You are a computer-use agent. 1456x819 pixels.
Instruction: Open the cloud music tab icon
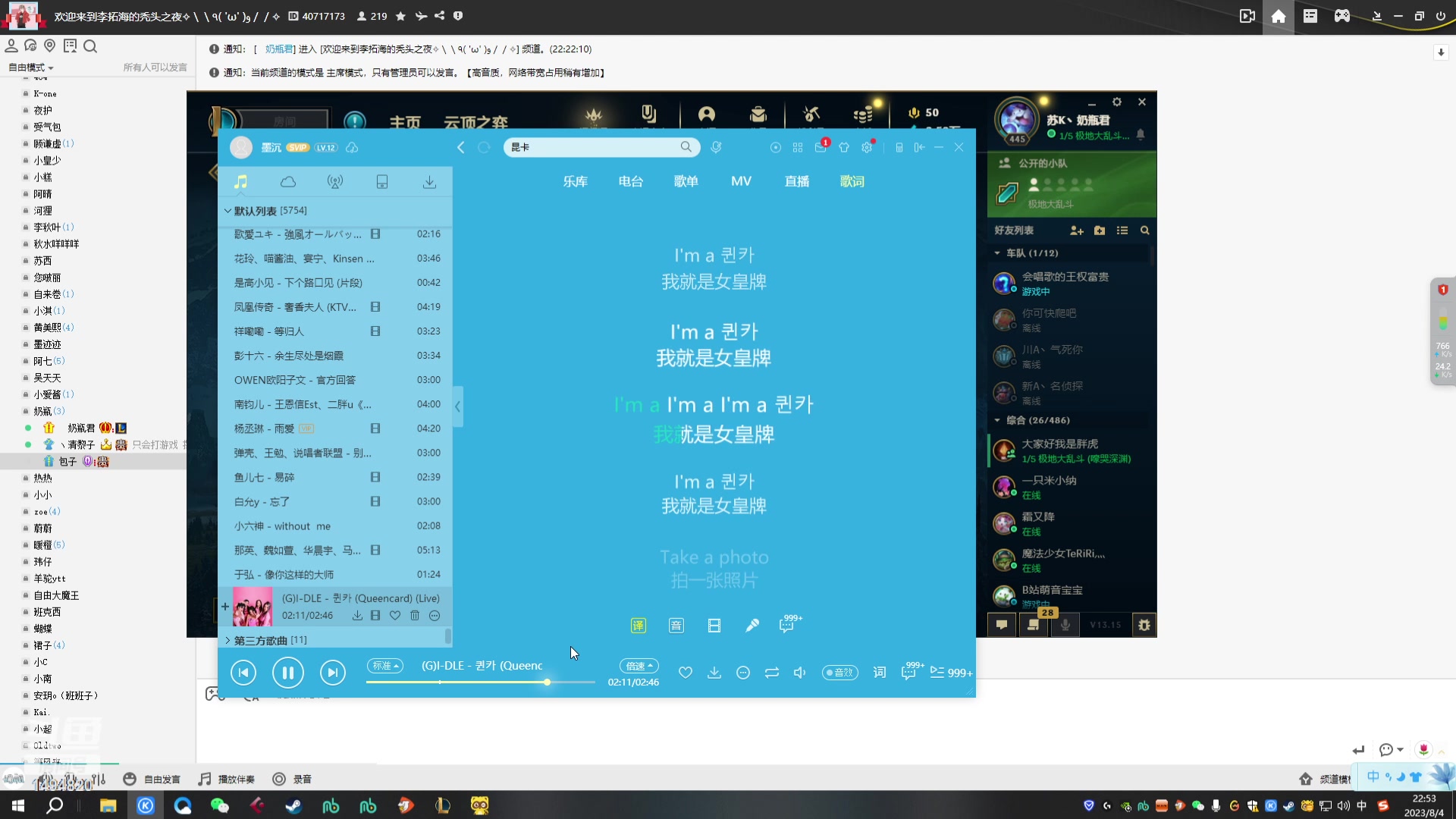coord(288,182)
